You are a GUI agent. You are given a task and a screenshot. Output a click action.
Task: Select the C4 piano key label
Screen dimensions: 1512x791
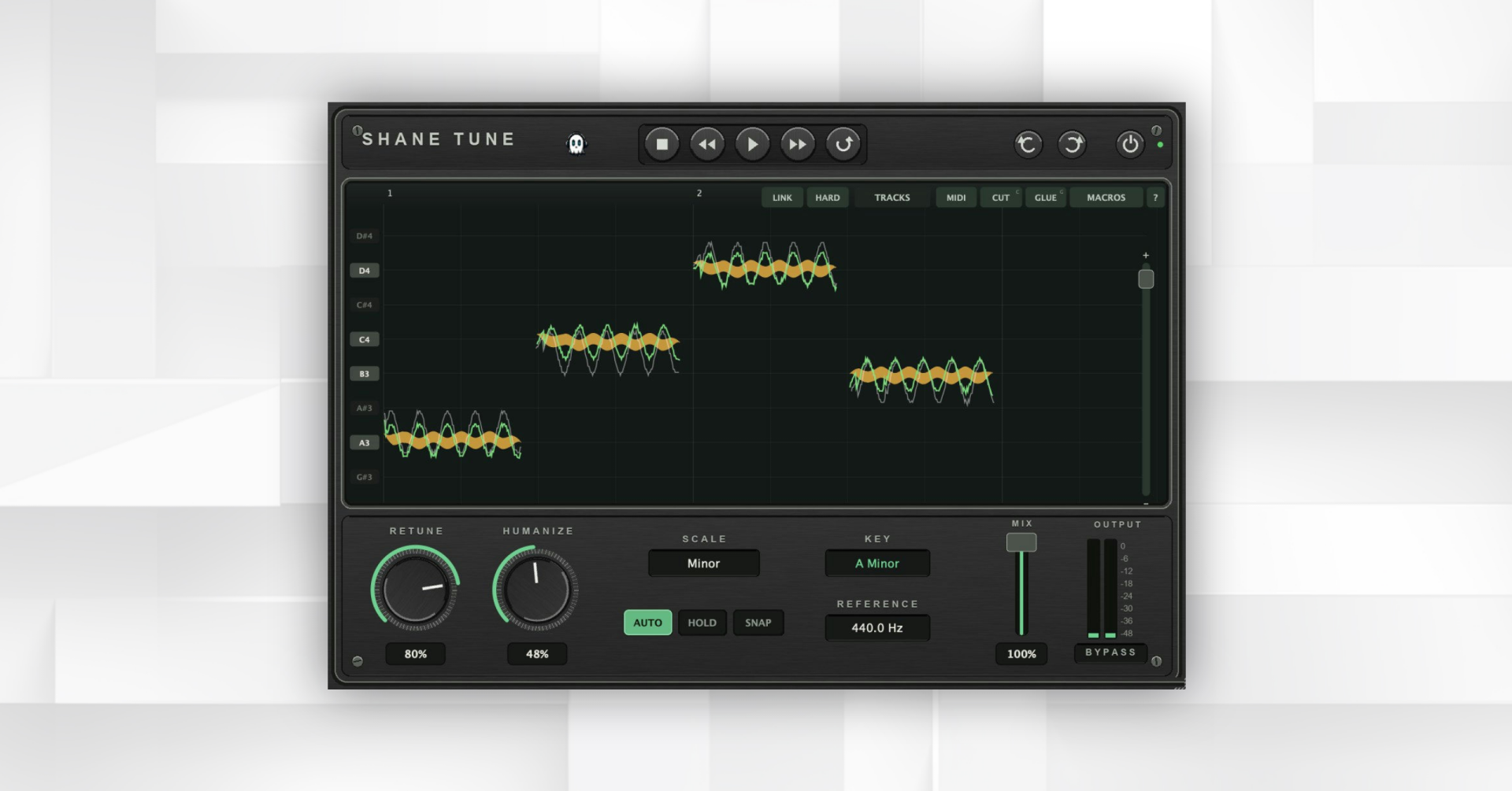(364, 339)
